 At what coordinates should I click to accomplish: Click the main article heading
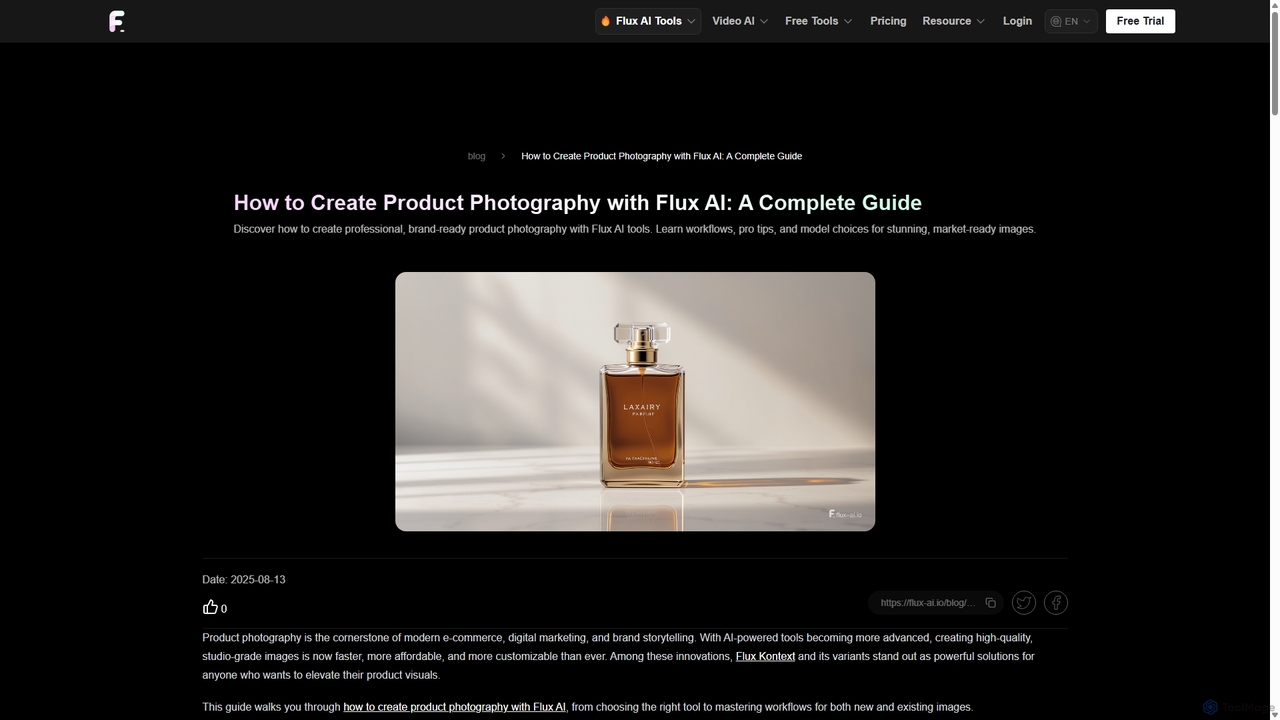point(577,203)
